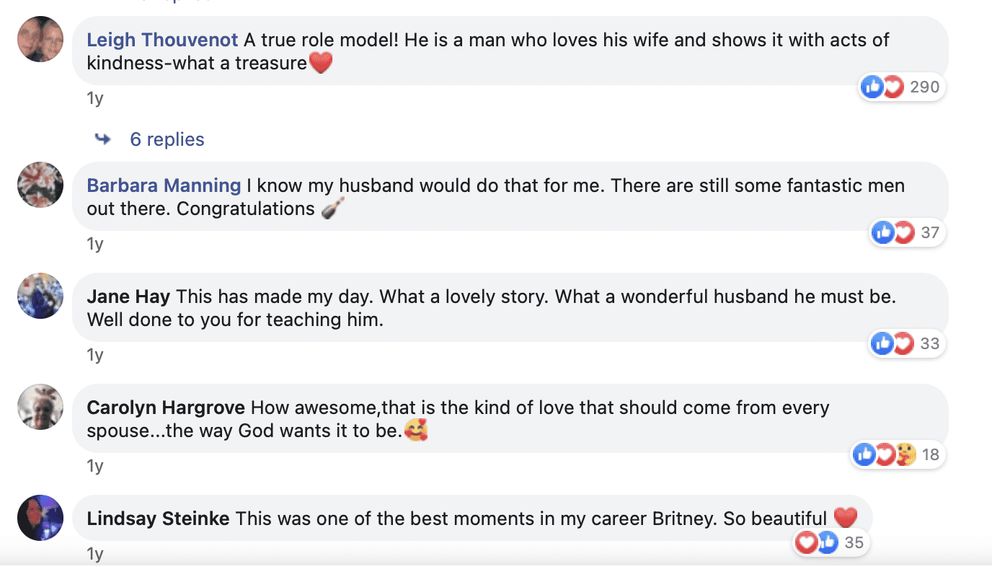Click the reply arrow icon beside 6 replies

coord(102,139)
